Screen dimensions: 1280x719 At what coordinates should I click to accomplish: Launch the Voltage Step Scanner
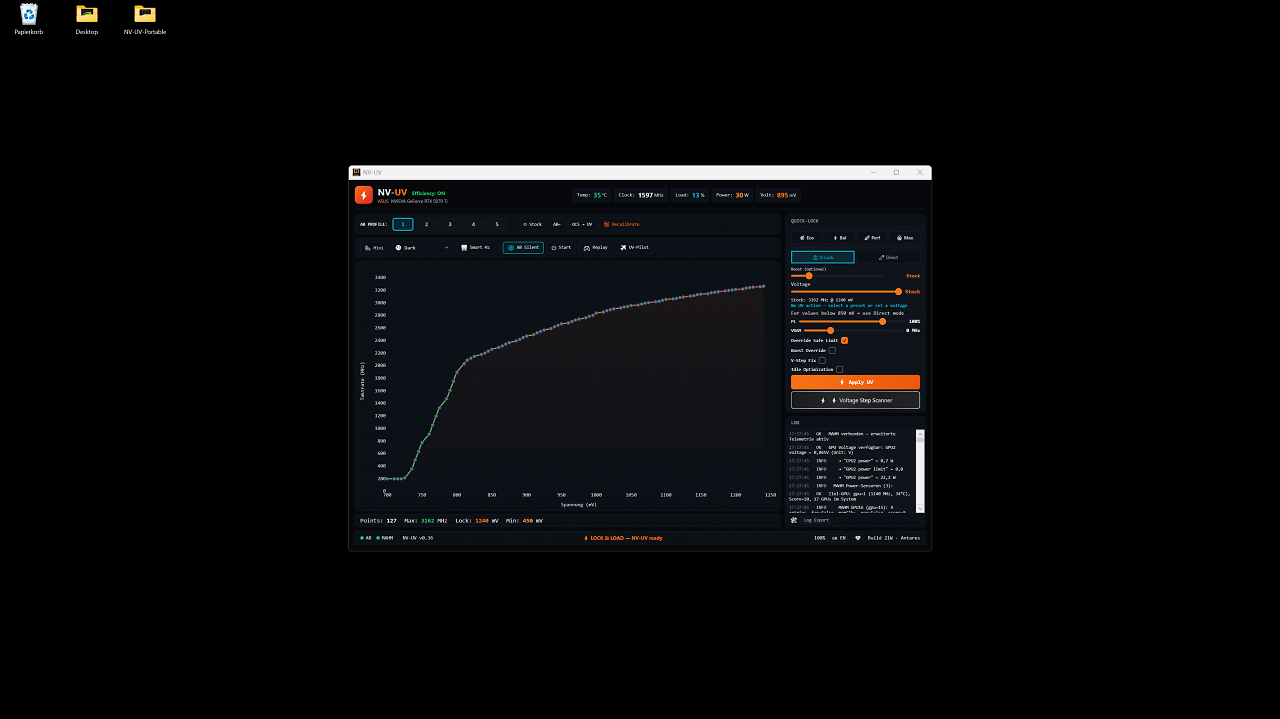(x=855, y=400)
